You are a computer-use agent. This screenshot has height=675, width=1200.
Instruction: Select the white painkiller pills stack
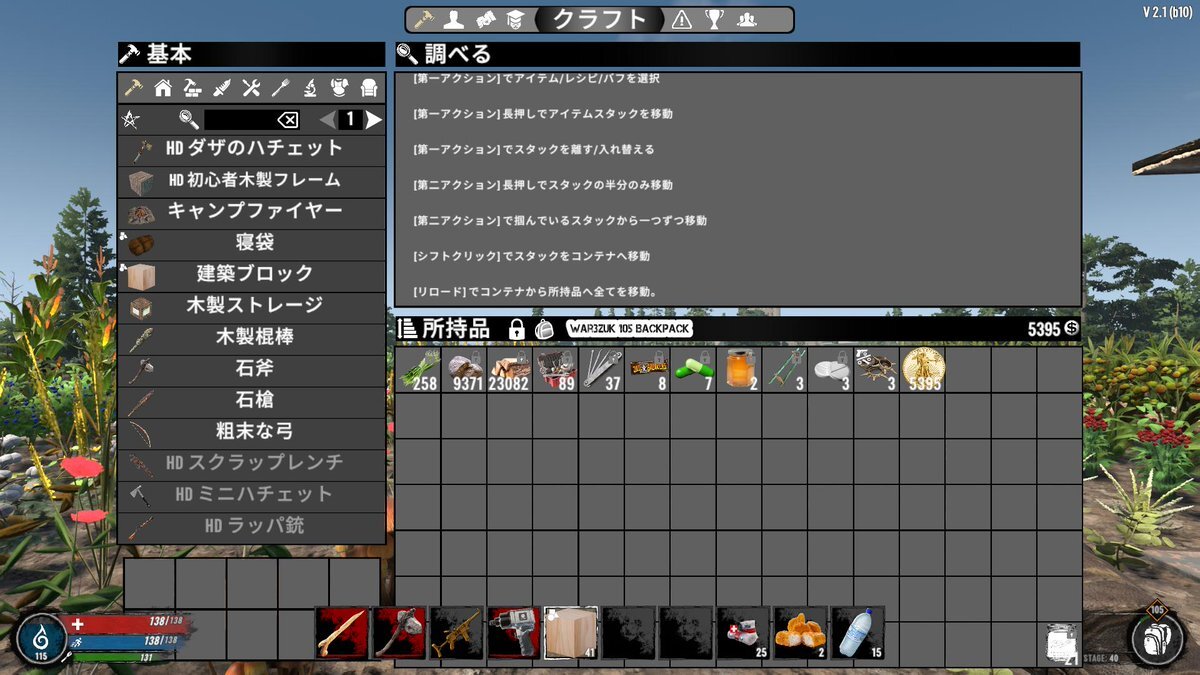tap(831, 369)
